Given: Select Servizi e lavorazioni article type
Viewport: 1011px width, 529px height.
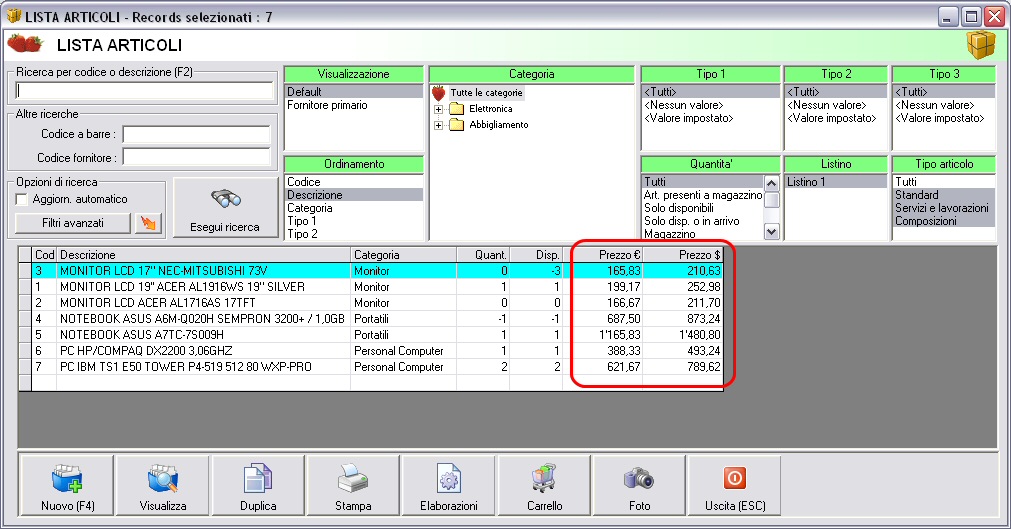Looking at the screenshot, I should pos(944,208).
